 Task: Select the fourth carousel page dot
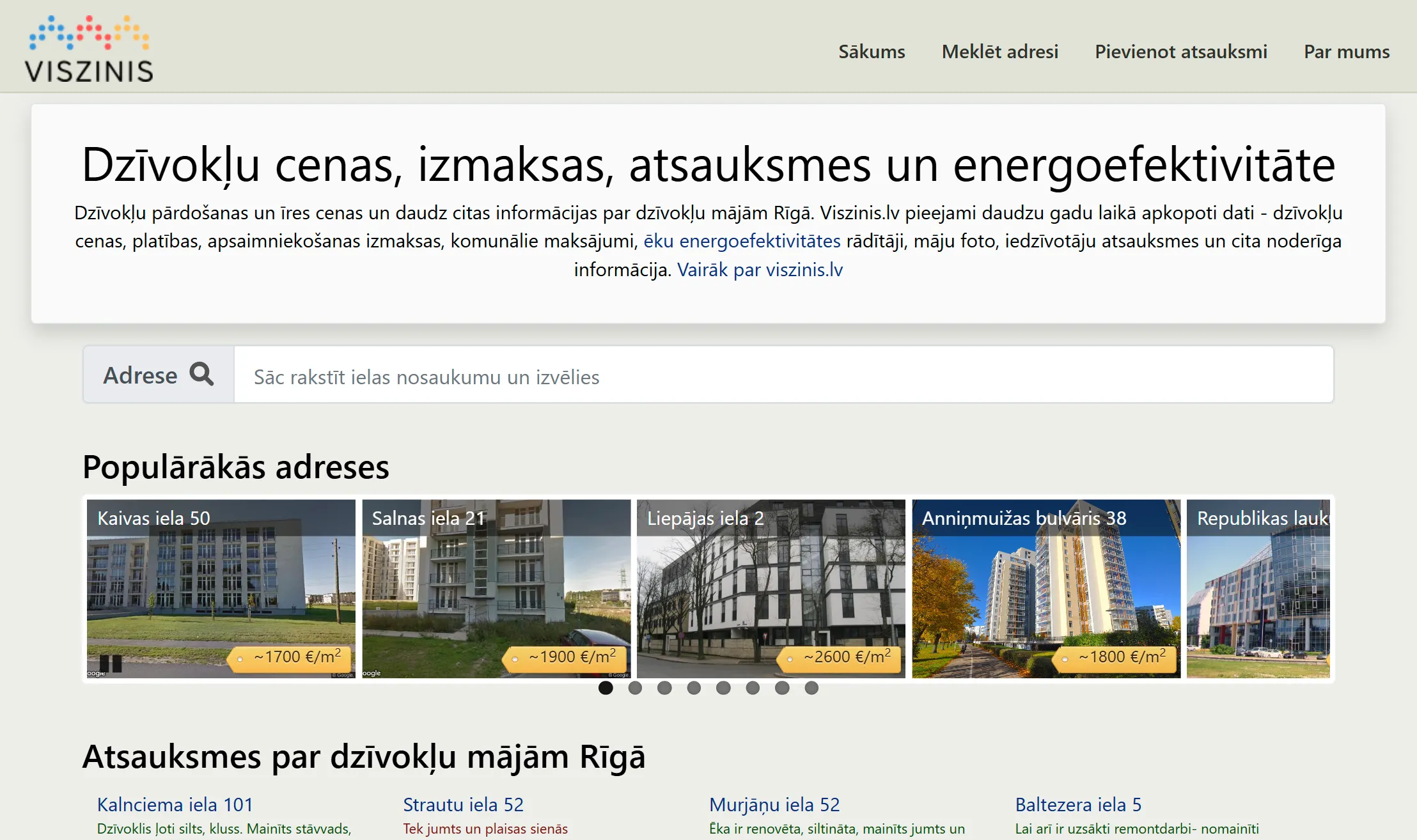(694, 688)
